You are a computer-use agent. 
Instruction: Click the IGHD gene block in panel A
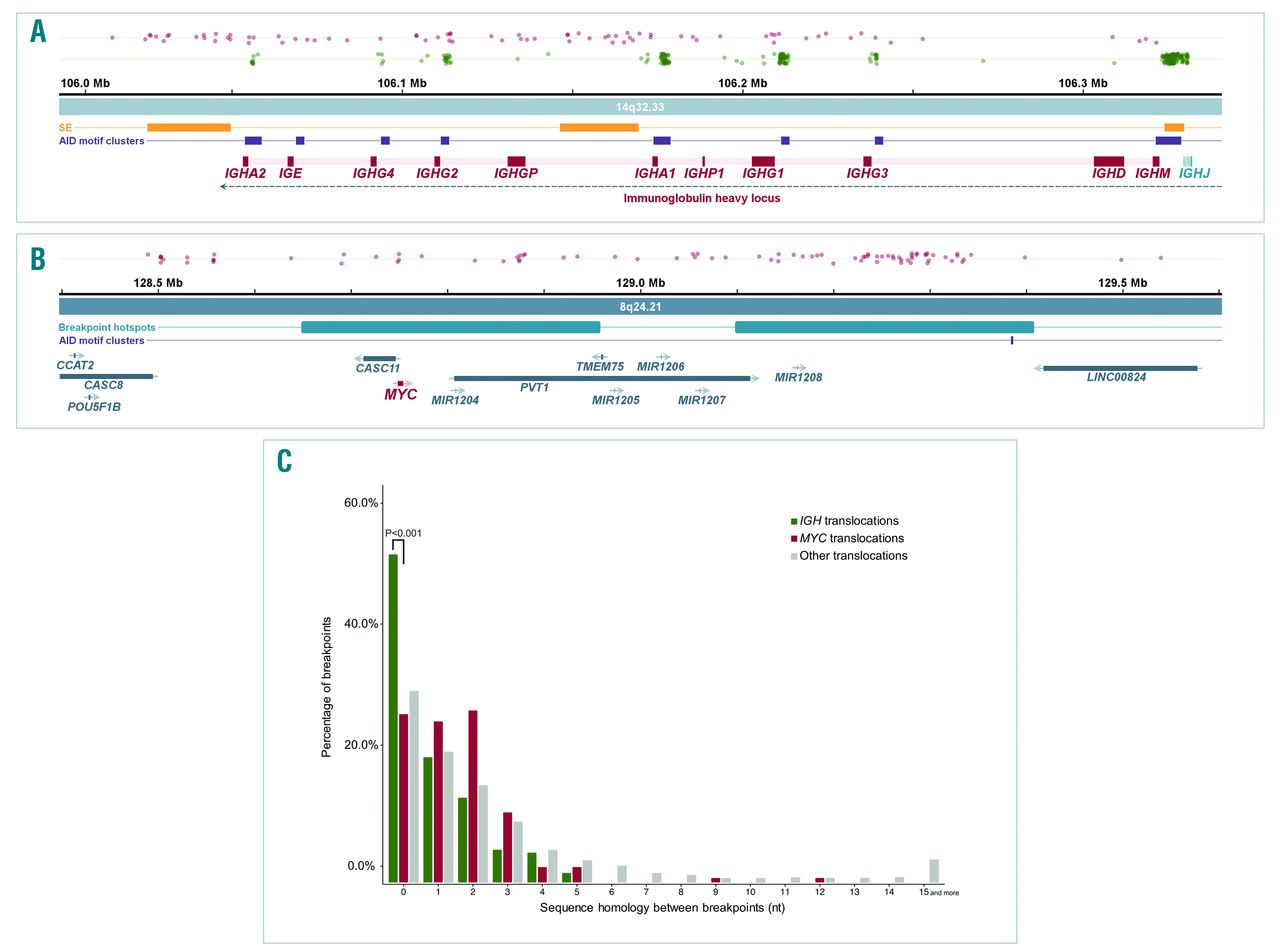point(1108,161)
